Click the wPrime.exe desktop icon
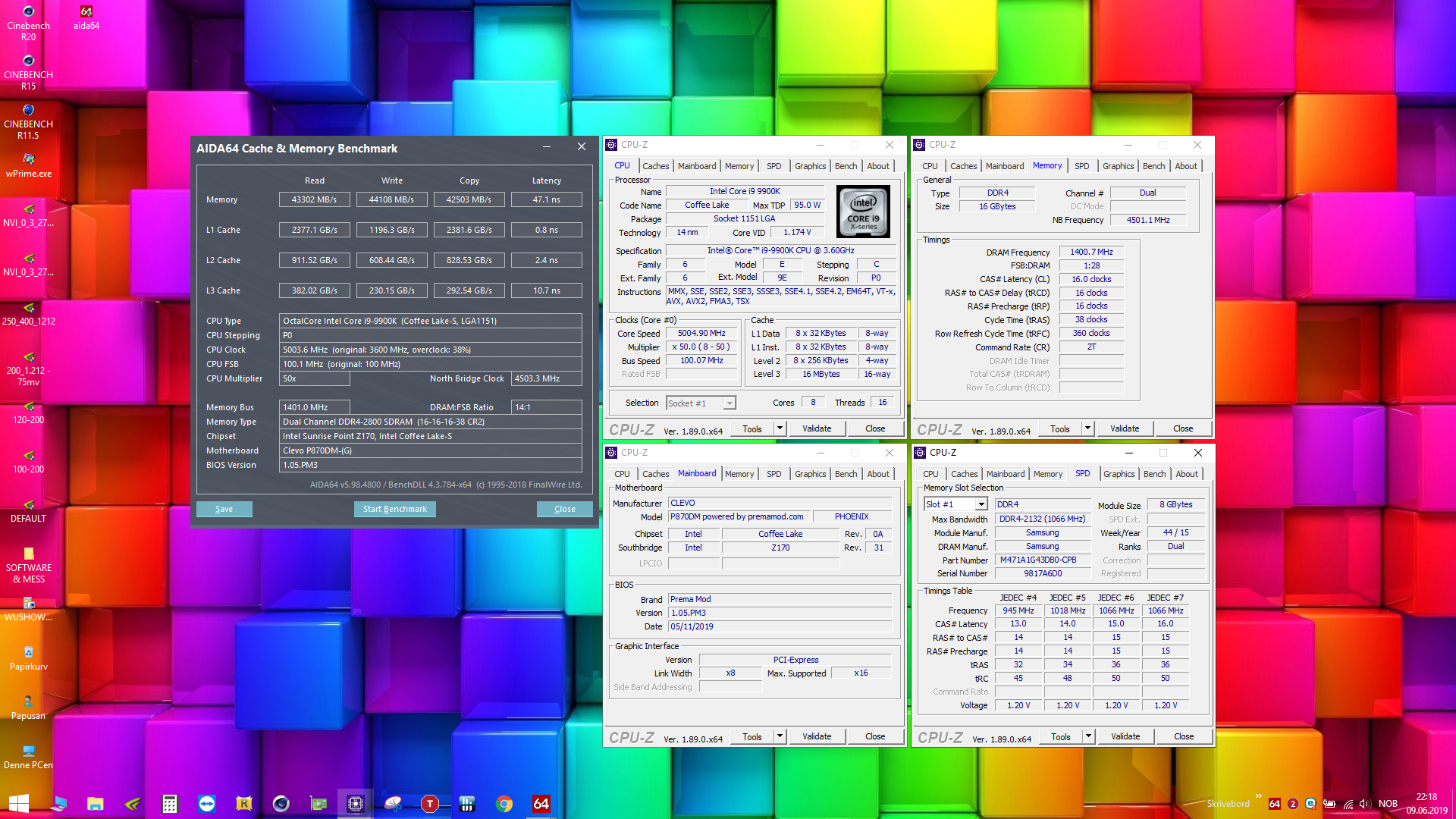 tap(29, 164)
